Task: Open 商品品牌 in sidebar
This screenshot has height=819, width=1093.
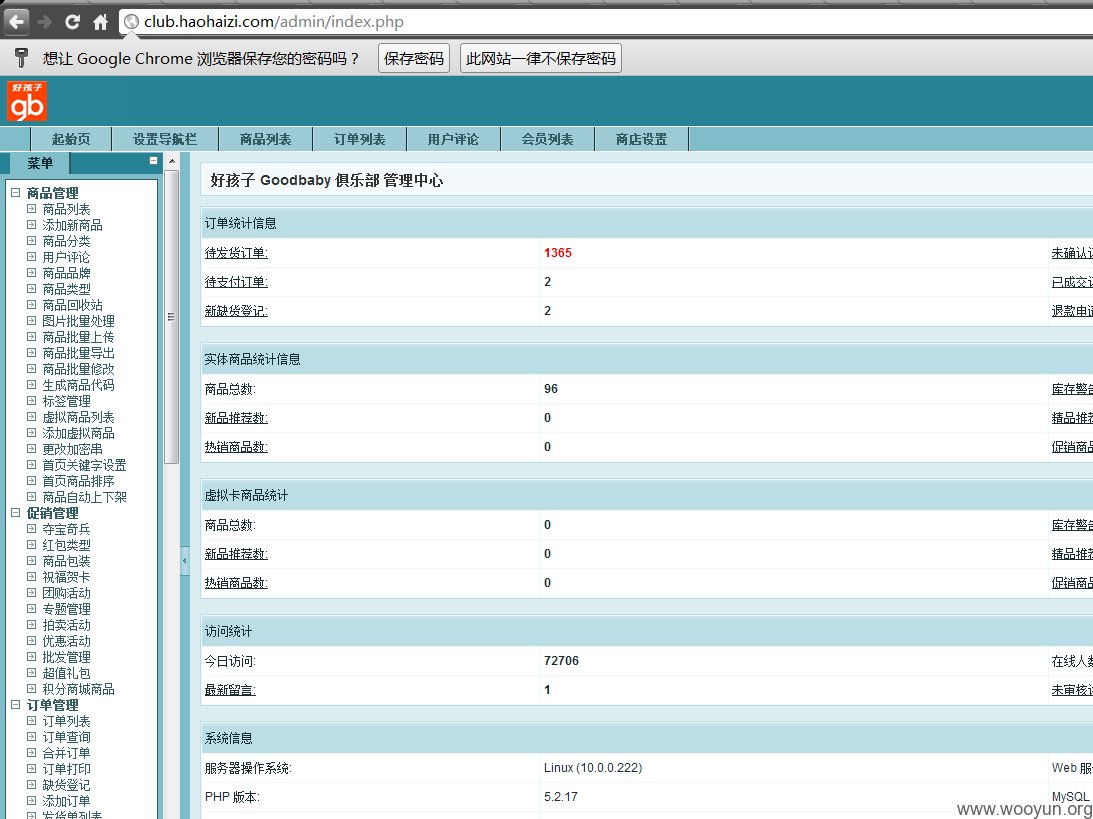Action: pyautogui.click(x=66, y=273)
